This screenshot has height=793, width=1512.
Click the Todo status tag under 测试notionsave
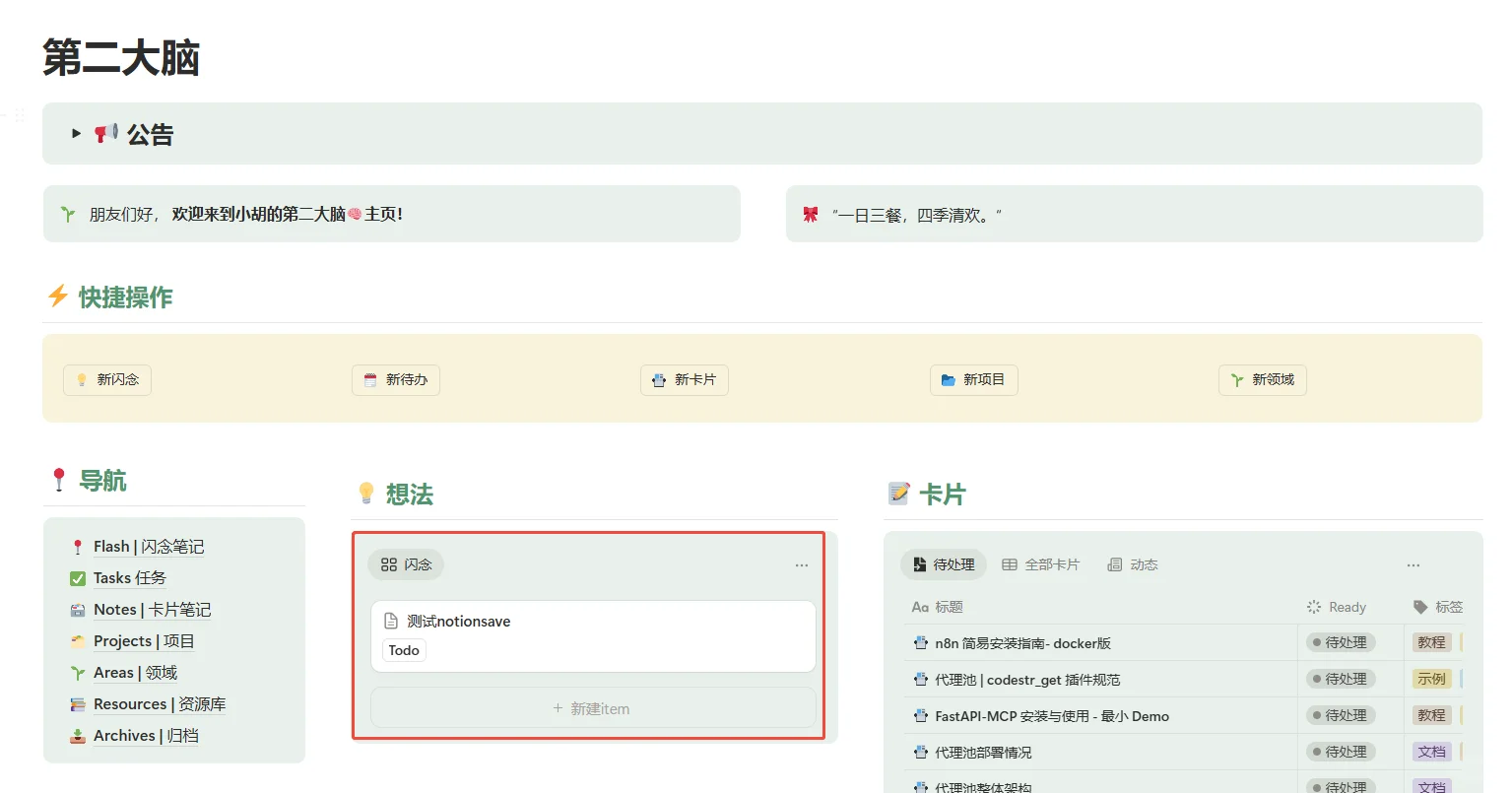[x=404, y=650]
